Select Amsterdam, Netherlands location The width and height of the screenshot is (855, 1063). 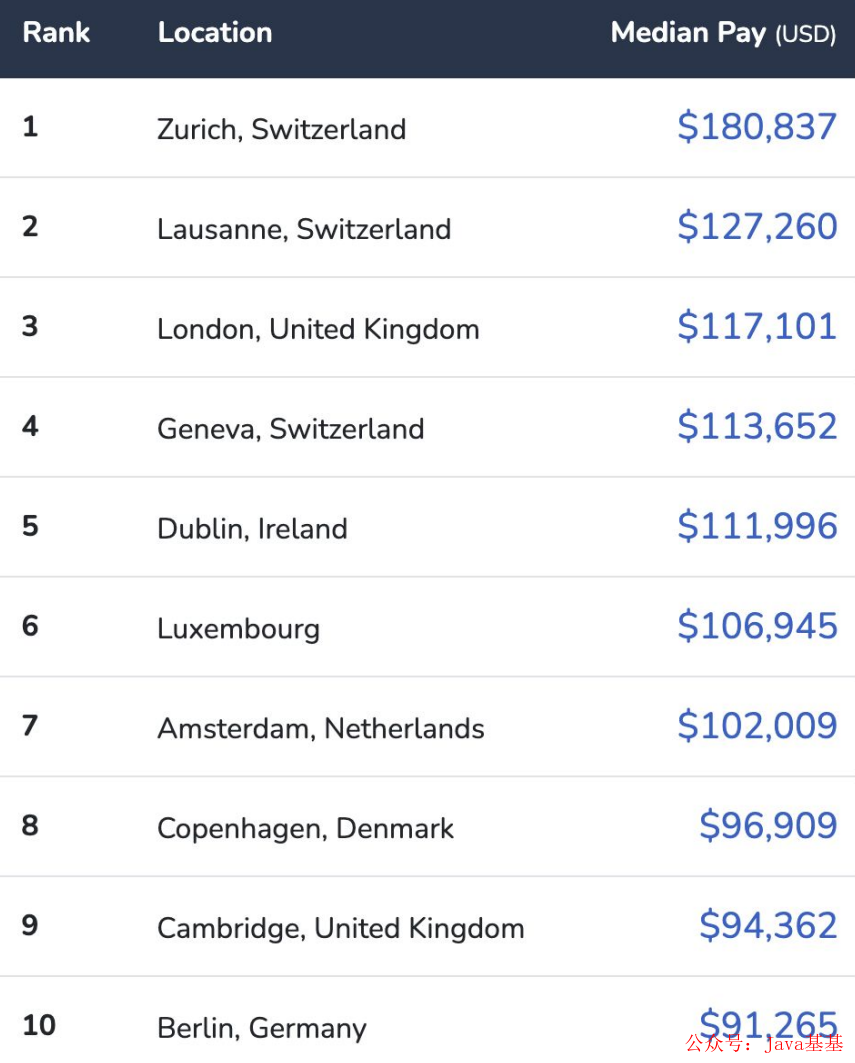(x=321, y=729)
